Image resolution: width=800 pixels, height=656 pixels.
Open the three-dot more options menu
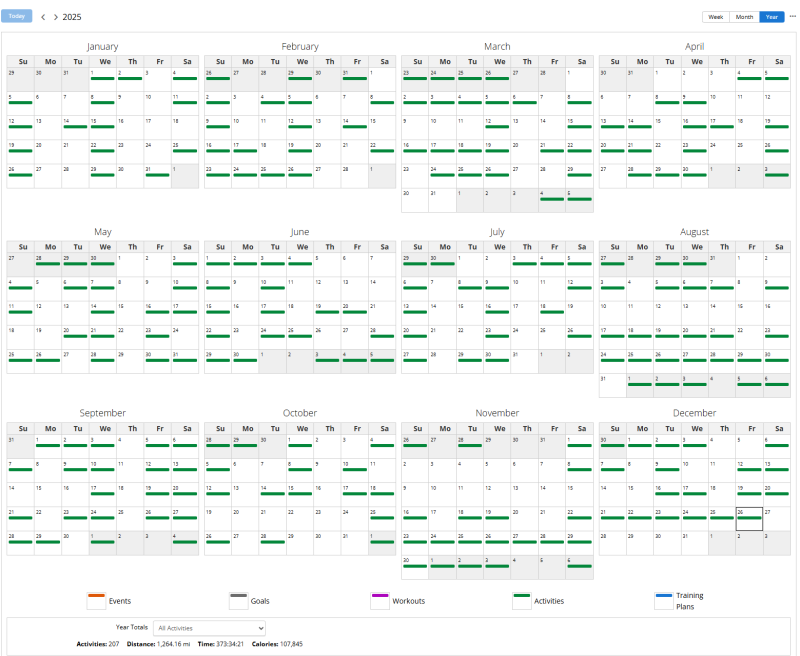[793, 17]
